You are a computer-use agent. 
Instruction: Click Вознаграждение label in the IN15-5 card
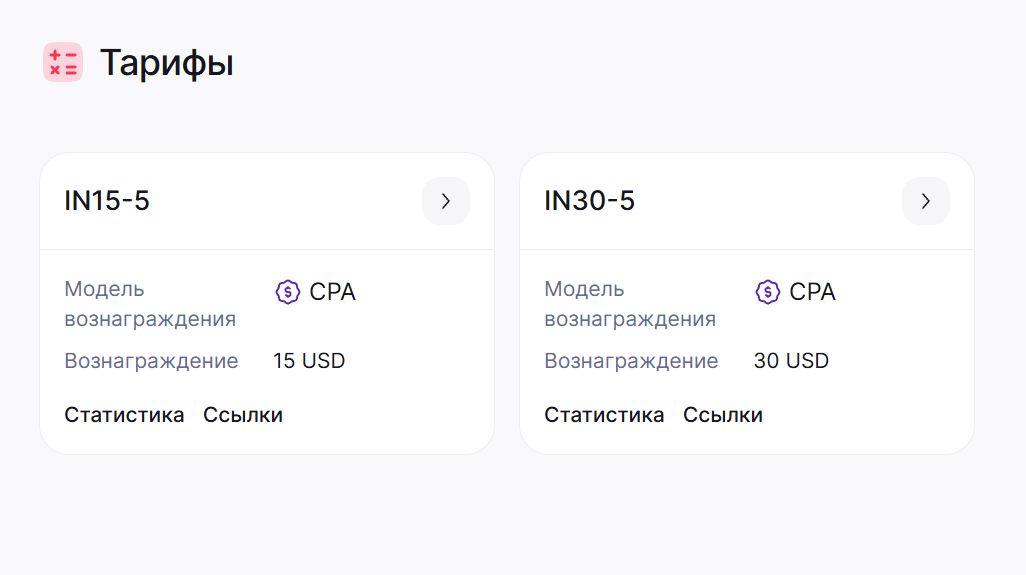pyautogui.click(x=151, y=361)
